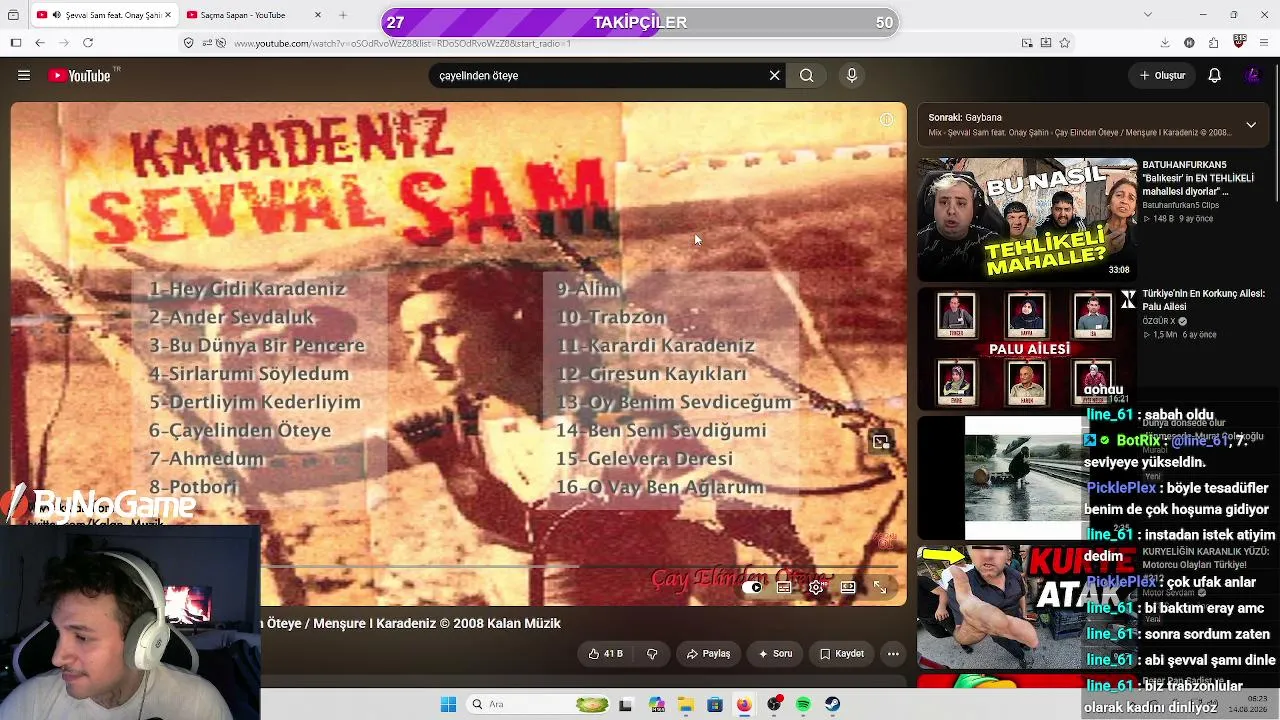
Task: Open a new browser tab
Action: click(343, 15)
